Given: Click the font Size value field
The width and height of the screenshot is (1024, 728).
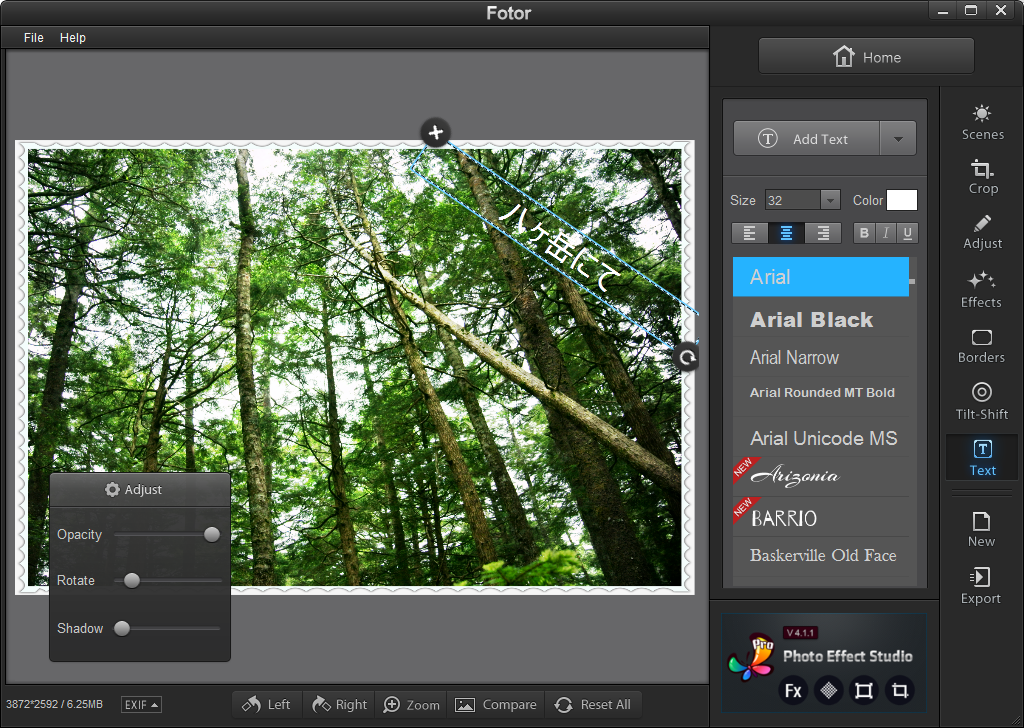Looking at the screenshot, I should point(793,200).
